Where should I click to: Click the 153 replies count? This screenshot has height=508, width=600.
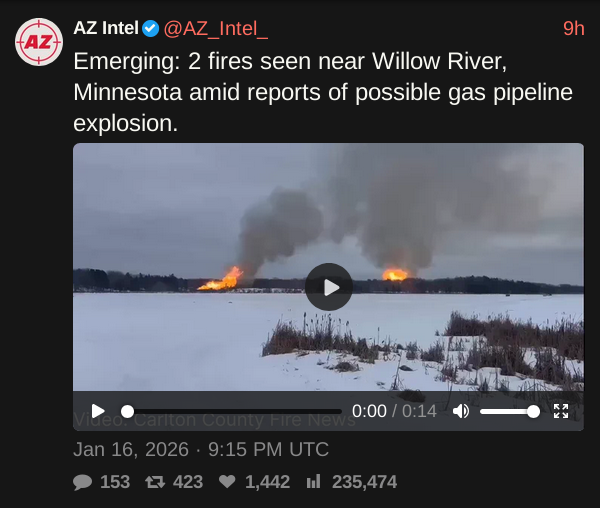(x=115, y=482)
